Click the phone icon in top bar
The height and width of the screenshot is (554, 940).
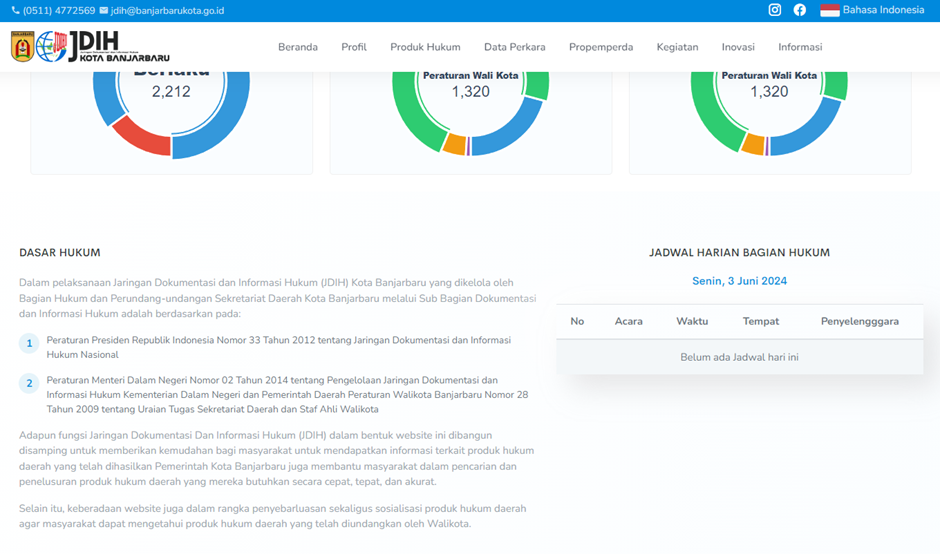click(15, 11)
